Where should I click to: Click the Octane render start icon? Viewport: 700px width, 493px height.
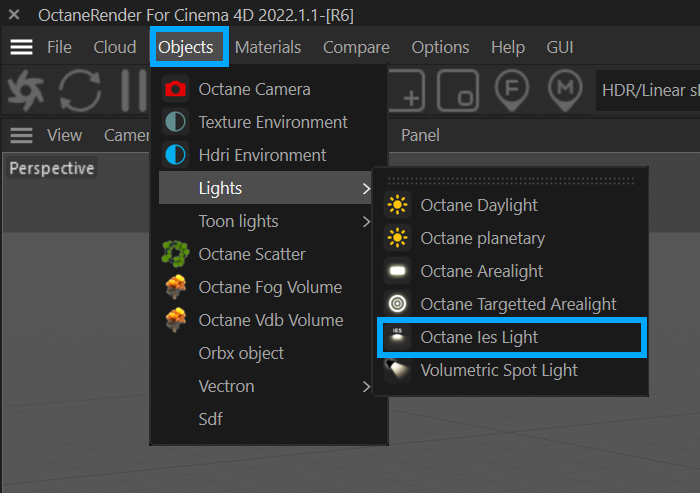(x=23, y=91)
